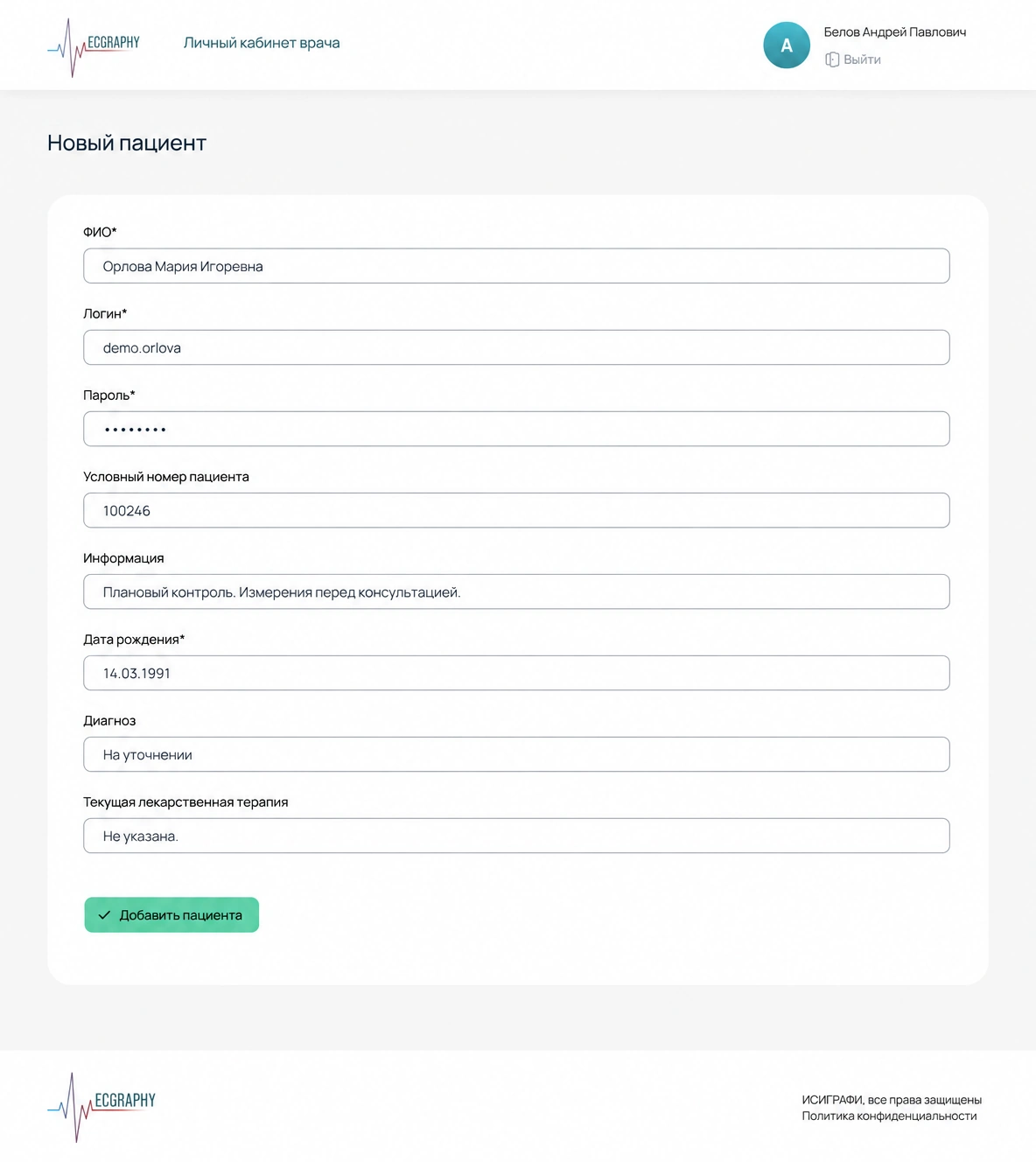
Task: Click the Текущая лекарственная терапия field
Action: click(x=516, y=836)
